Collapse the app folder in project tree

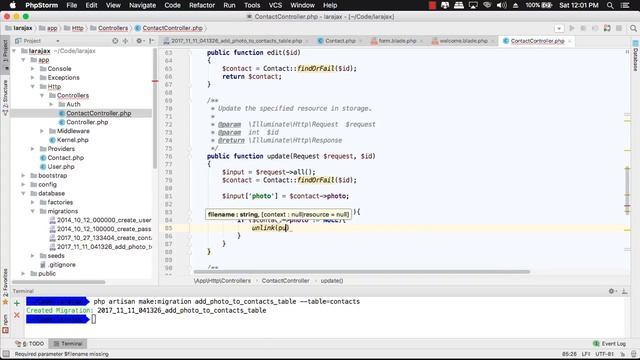24,60
